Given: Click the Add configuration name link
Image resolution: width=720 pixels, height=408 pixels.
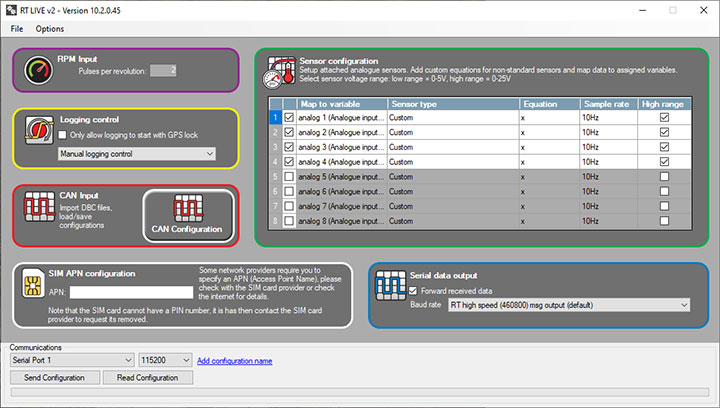Looking at the screenshot, I should [234, 361].
